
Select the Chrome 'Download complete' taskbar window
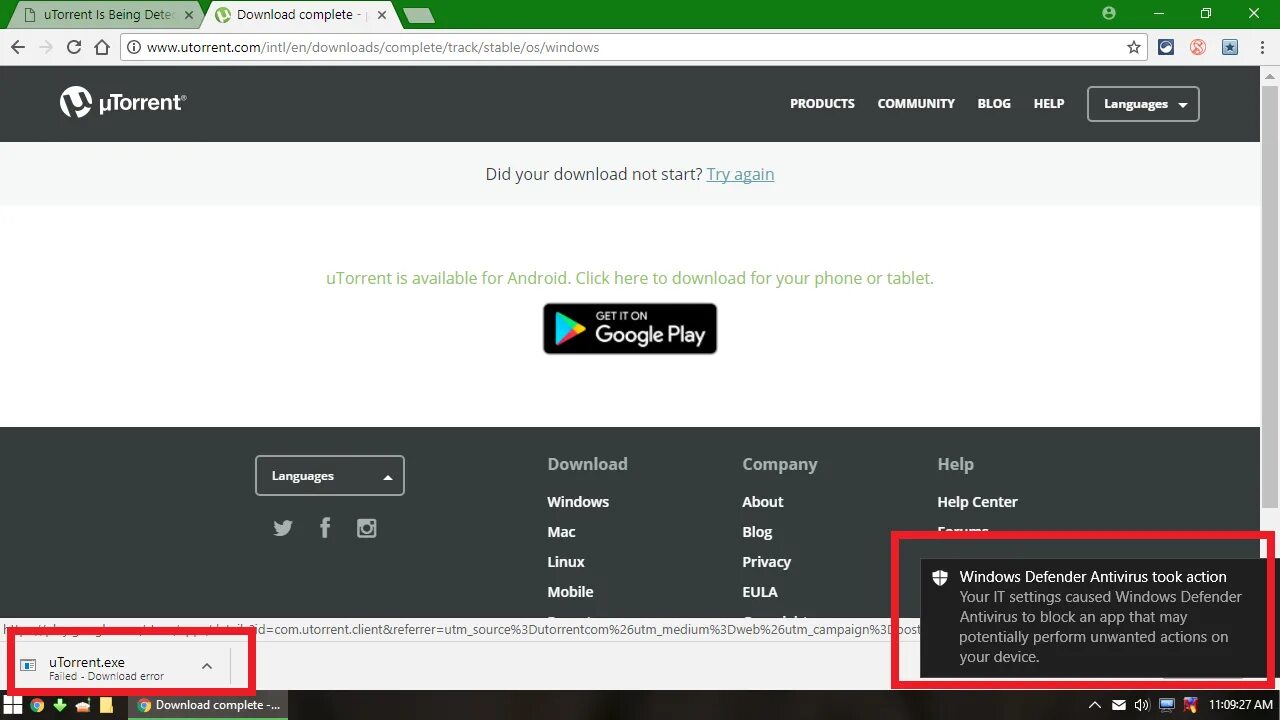[x=208, y=705]
